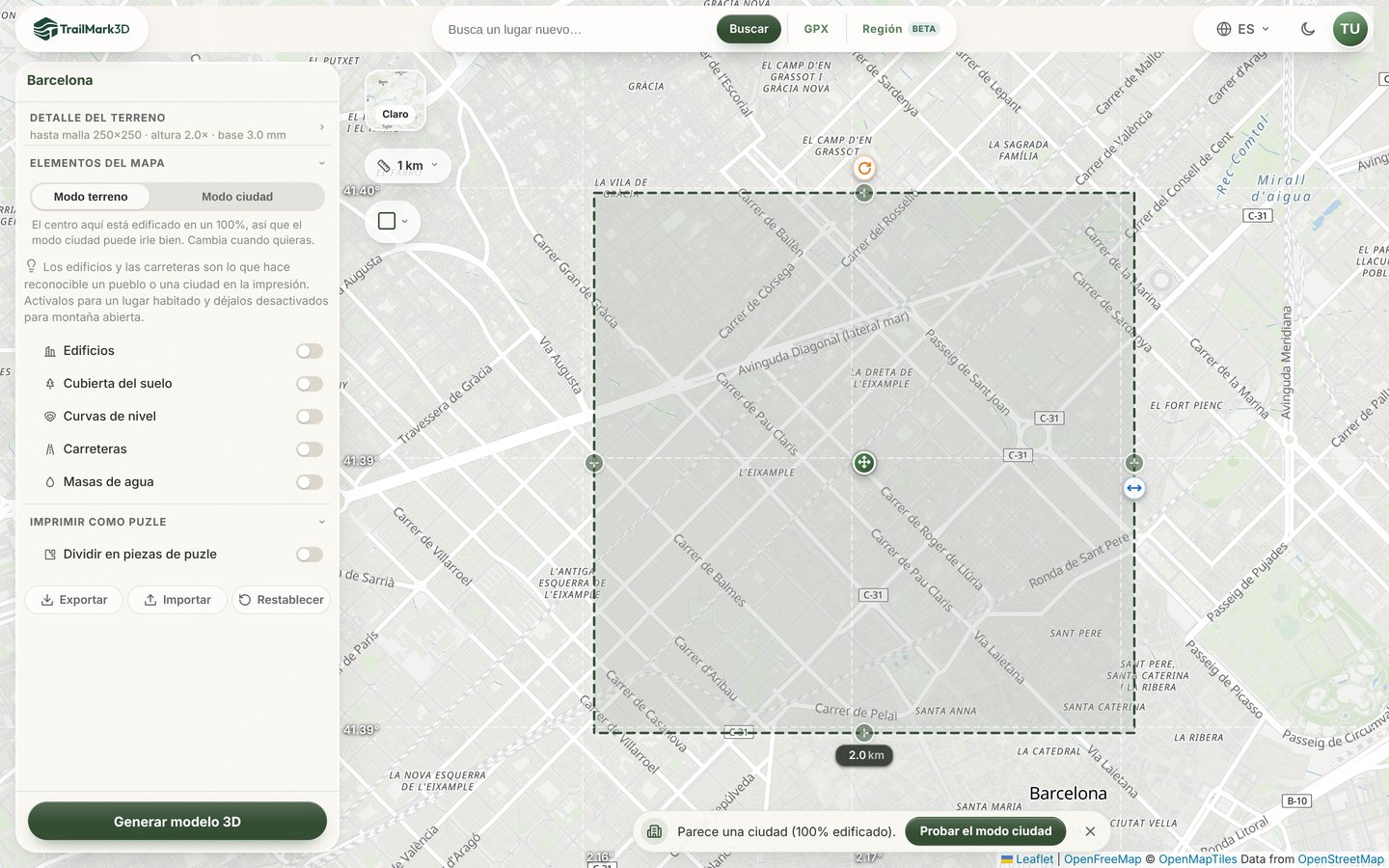1389x868 pixels.
Task: Open the square shape selector dropdown
Action: tap(393, 221)
